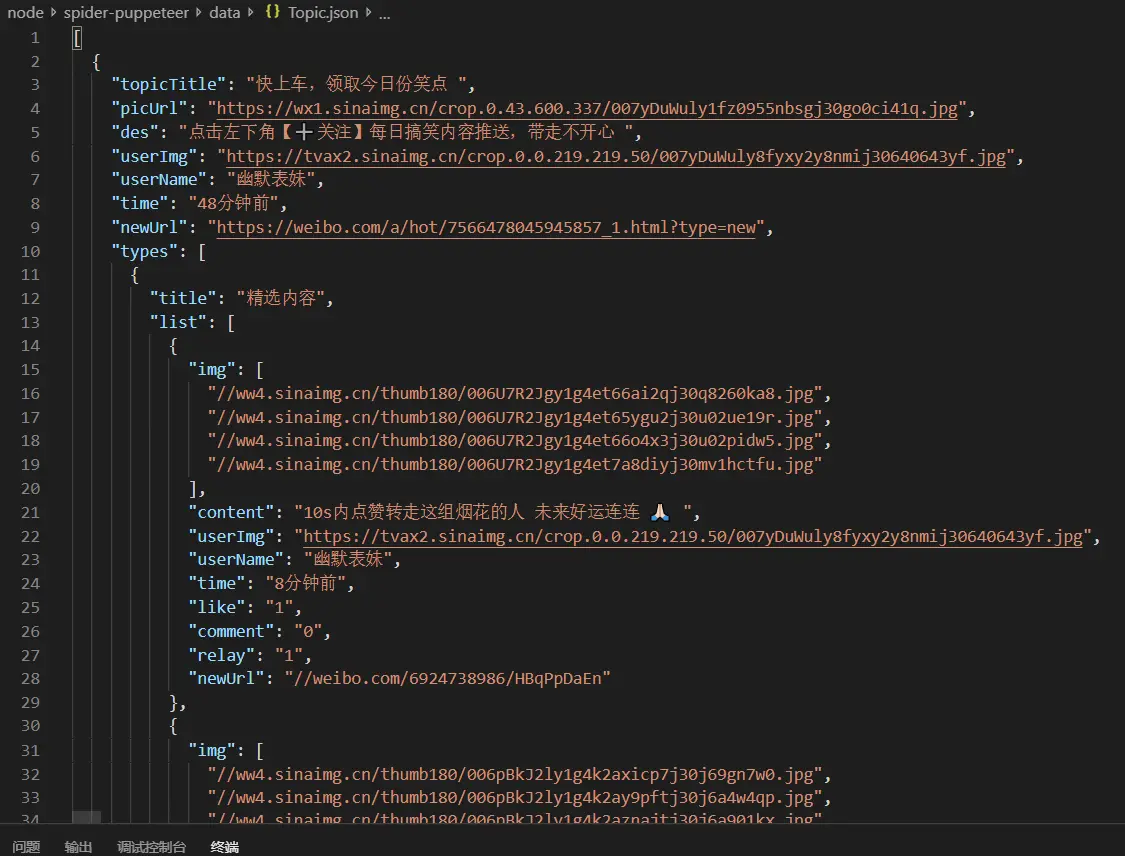Click the "types" key on line 10
The image size is (1125, 856).
tap(145, 251)
